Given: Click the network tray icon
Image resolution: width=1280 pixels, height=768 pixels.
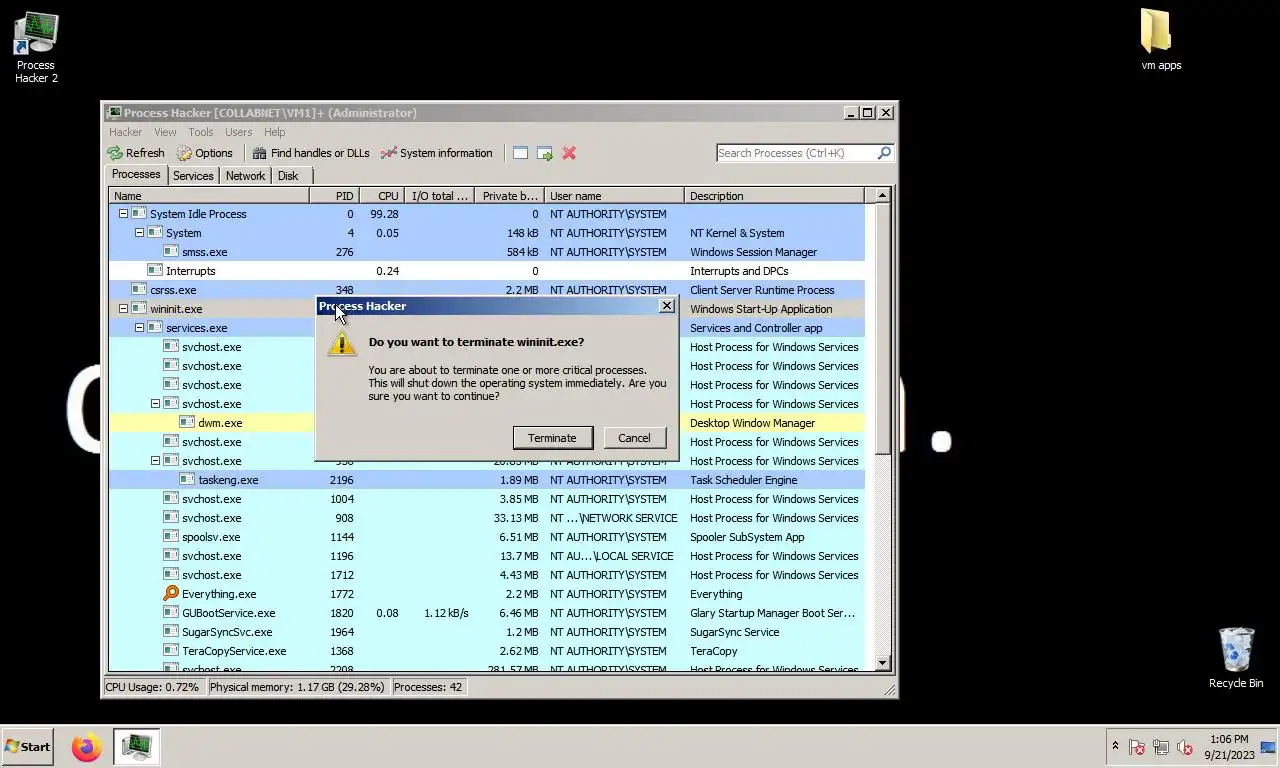Looking at the screenshot, I should pos(1161,747).
